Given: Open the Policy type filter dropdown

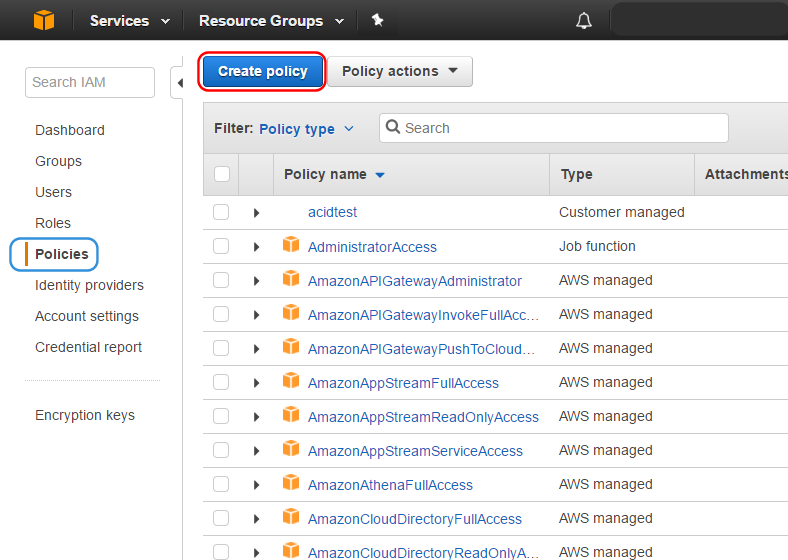Looking at the screenshot, I should point(307,129).
